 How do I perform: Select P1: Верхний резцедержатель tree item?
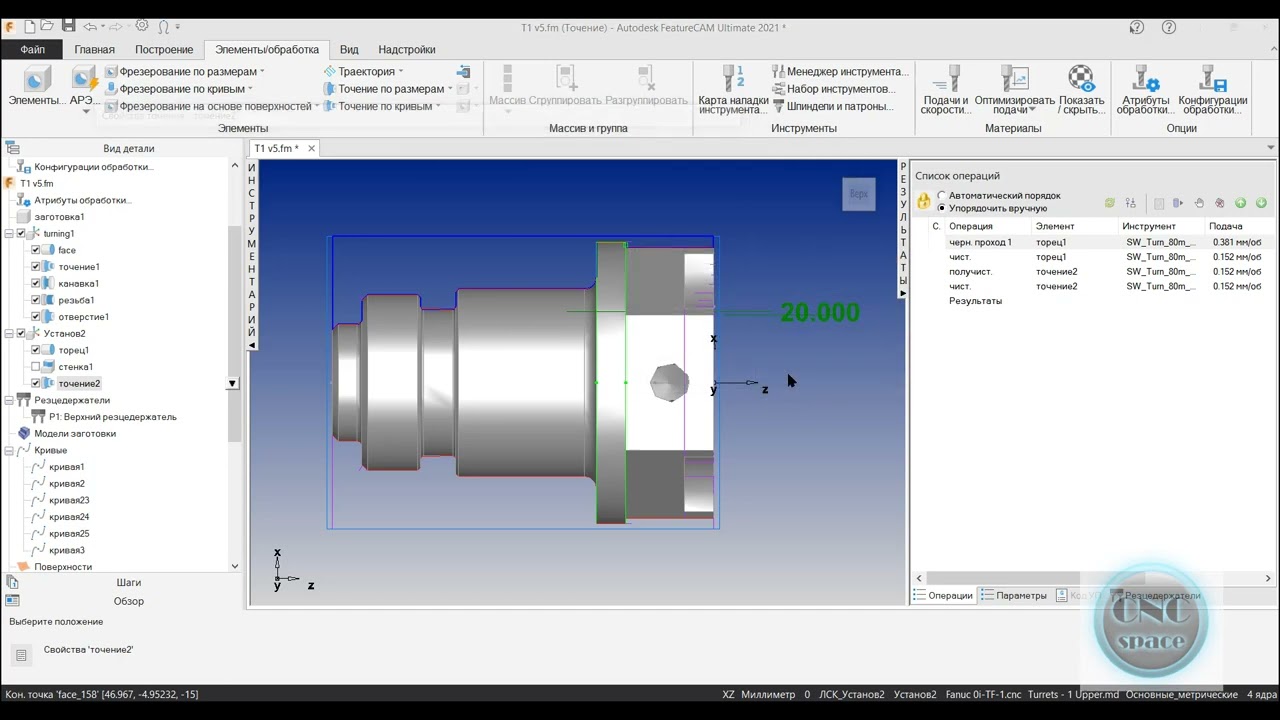point(112,417)
